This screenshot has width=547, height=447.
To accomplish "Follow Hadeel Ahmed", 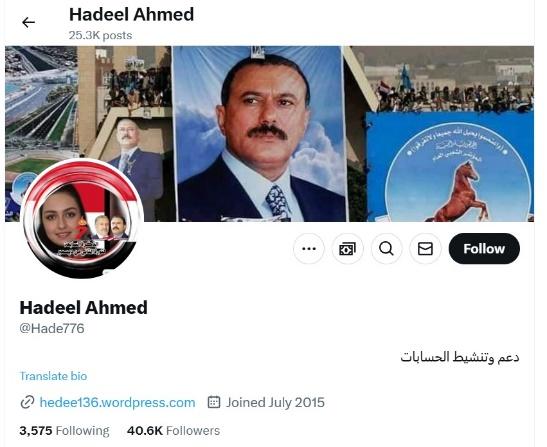I will pyautogui.click(x=484, y=249).
